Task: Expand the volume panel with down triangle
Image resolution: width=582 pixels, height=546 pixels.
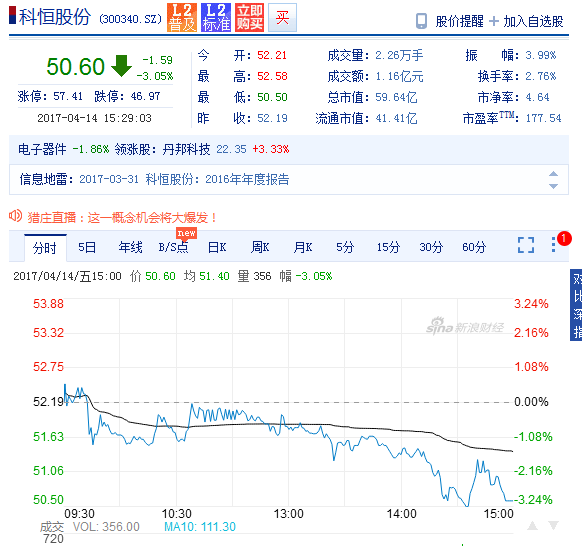Action: 553,525
